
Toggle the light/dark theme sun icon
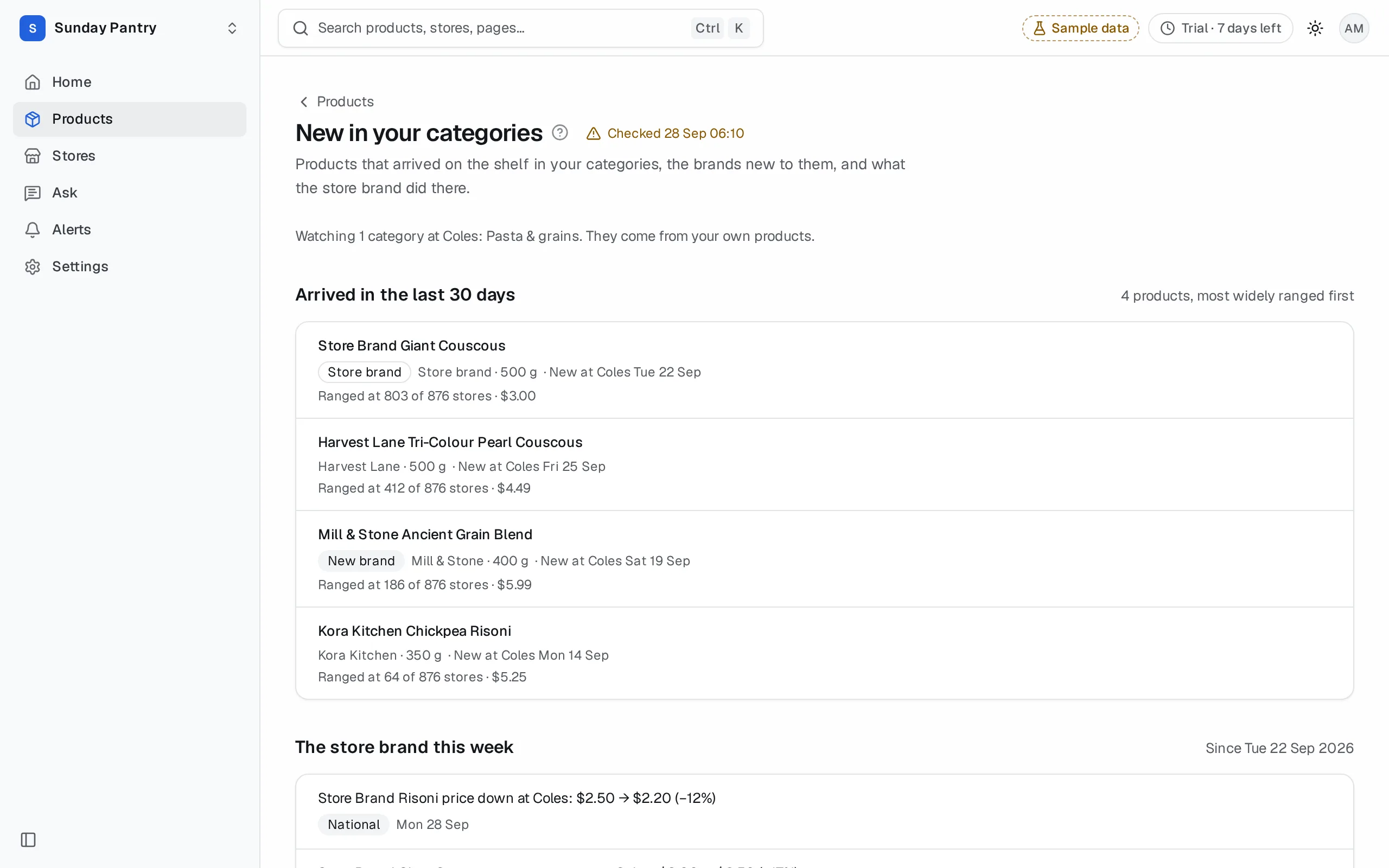coord(1315,28)
